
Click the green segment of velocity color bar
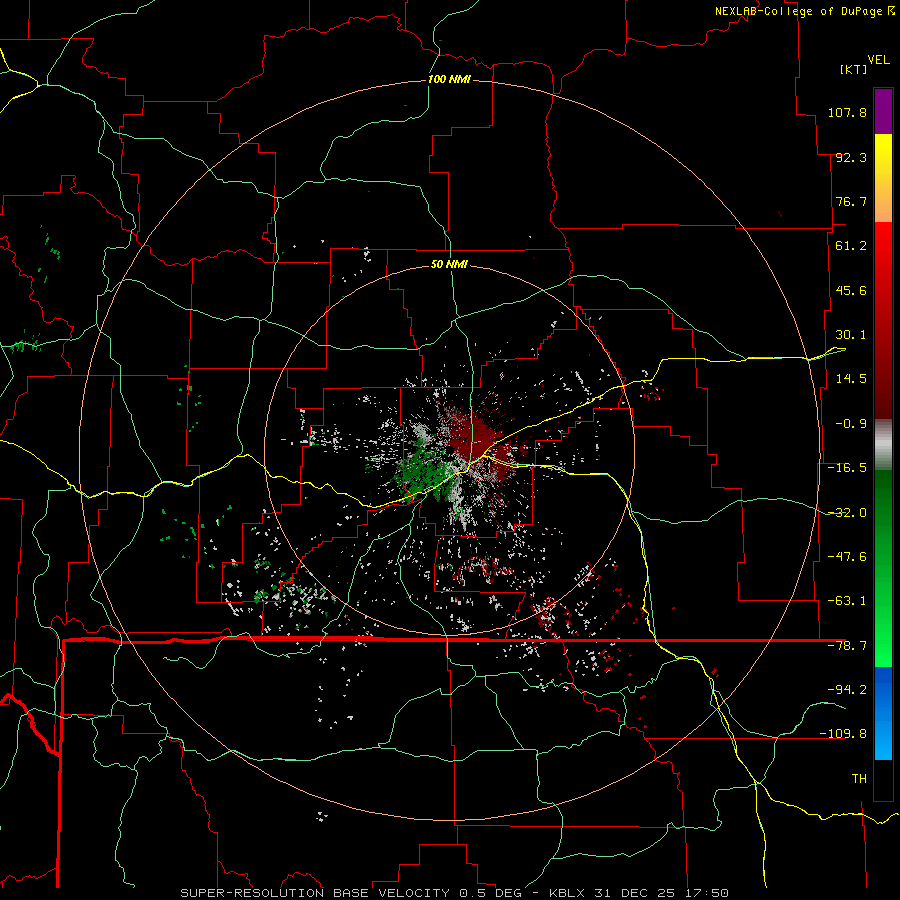point(883,568)
